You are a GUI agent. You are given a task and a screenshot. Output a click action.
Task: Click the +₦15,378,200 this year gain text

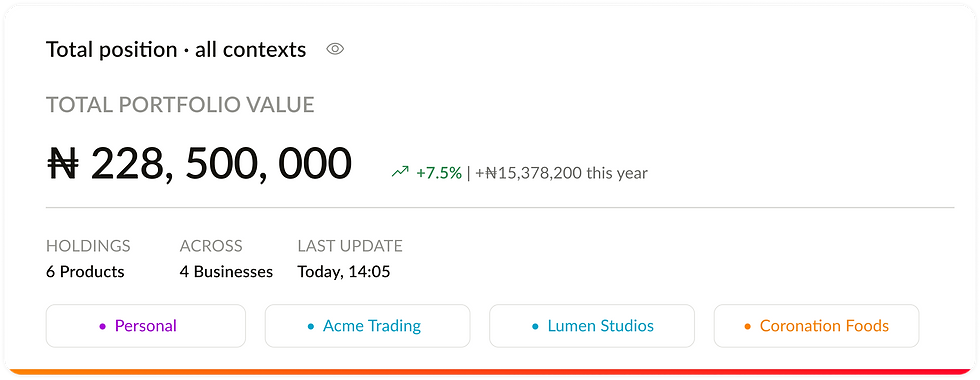[x=561, y=172]
